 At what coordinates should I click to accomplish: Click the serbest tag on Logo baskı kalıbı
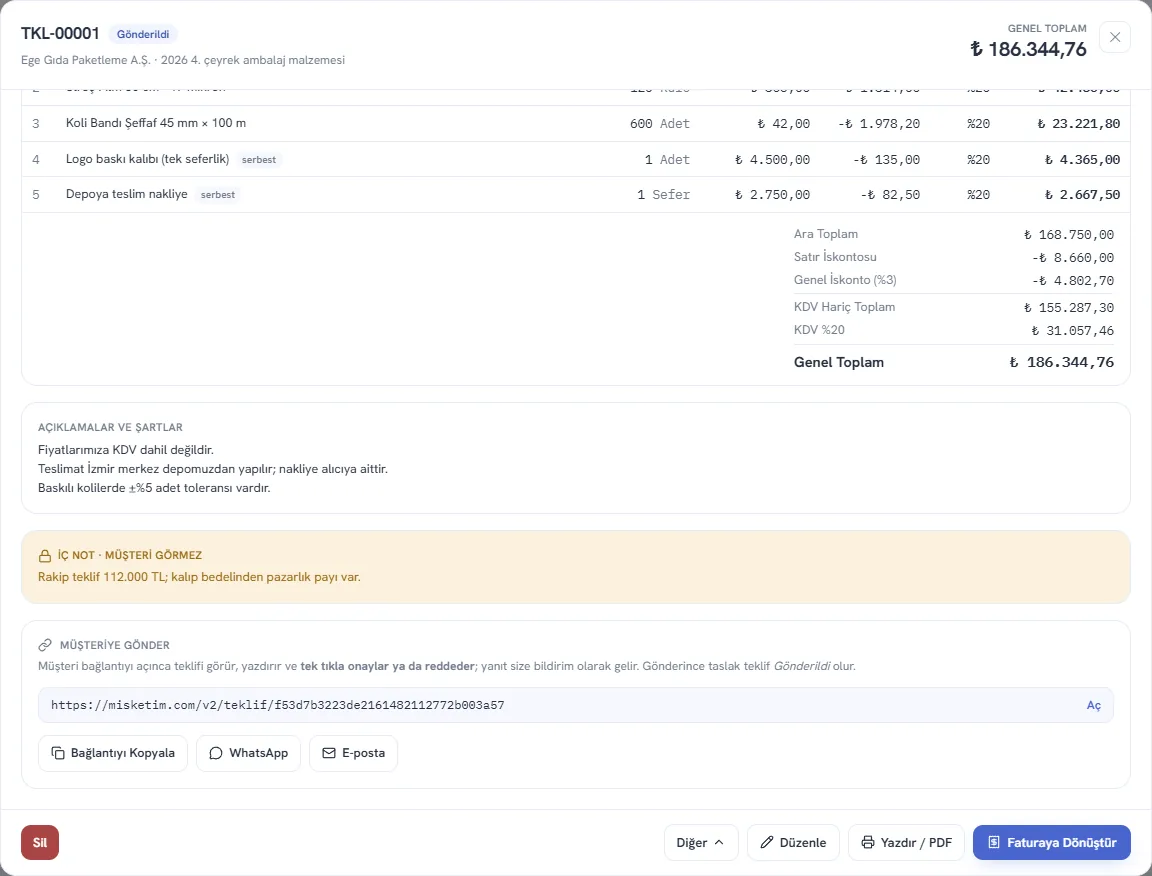click(x=259, y=159)
